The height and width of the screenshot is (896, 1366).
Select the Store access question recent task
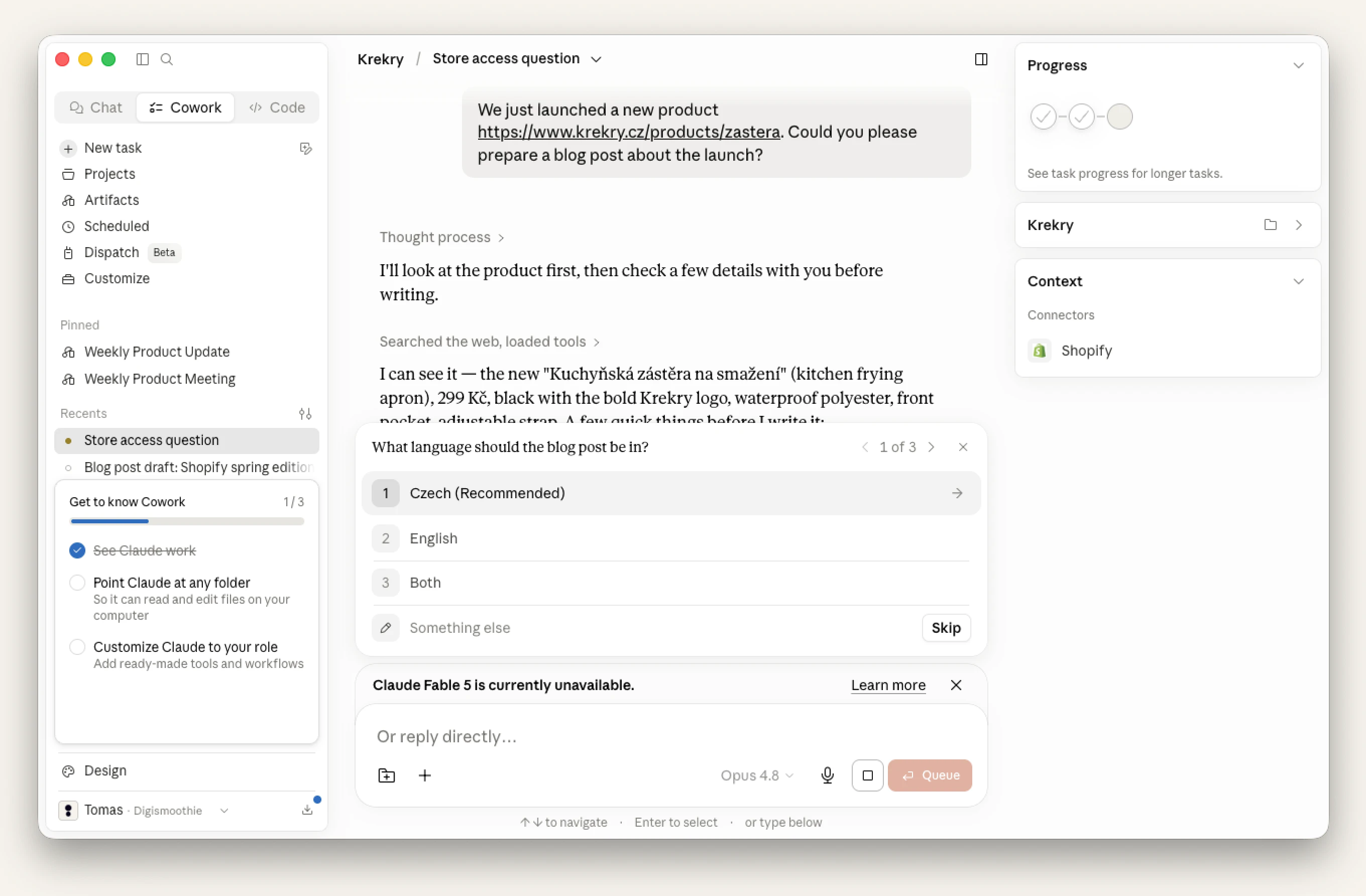186,440
